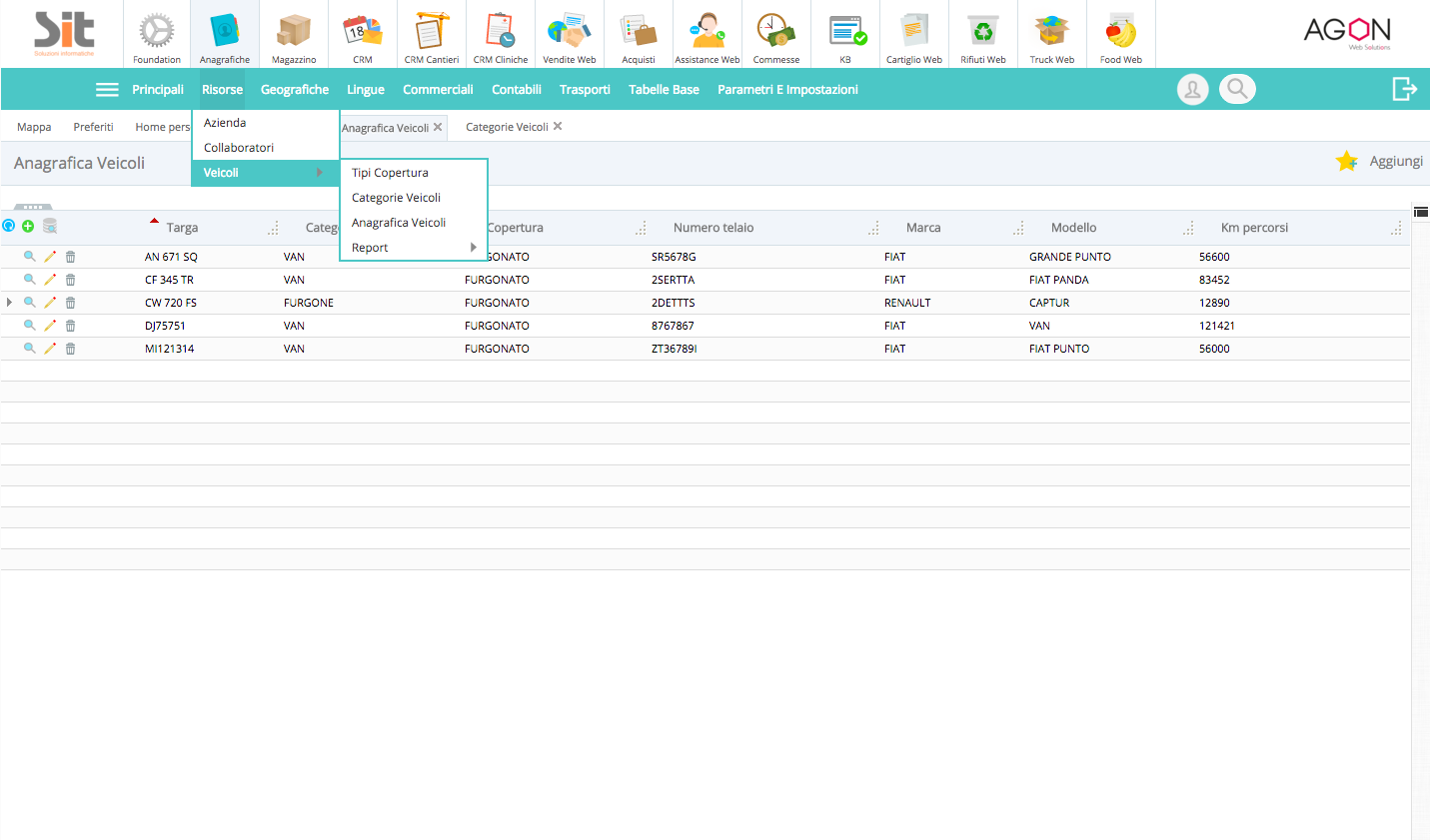Screen dimensions: 1430x840
Task: Open the Magazzino module
Action: click(x=294, y=35)
